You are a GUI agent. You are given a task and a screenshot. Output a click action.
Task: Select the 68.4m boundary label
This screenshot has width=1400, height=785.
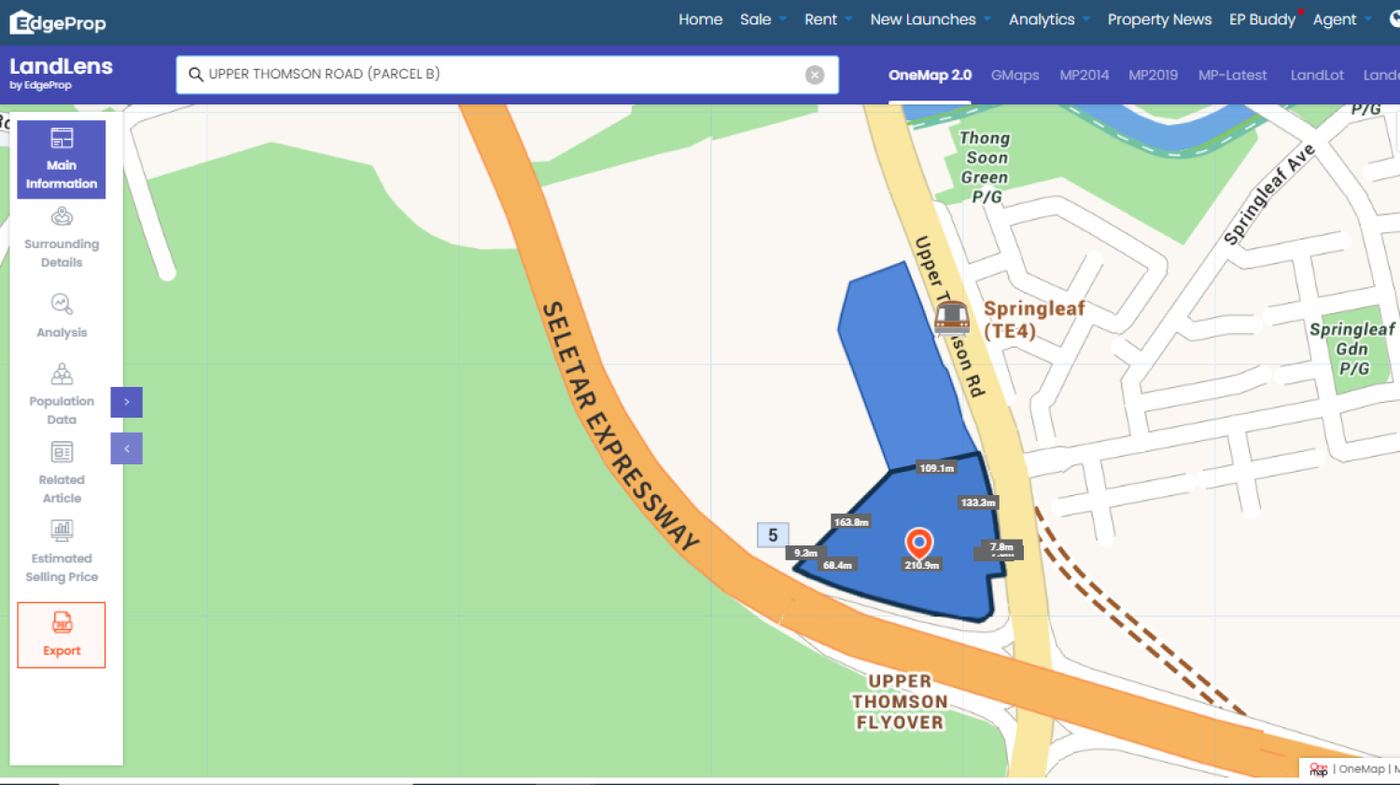(x=837, y=565)
